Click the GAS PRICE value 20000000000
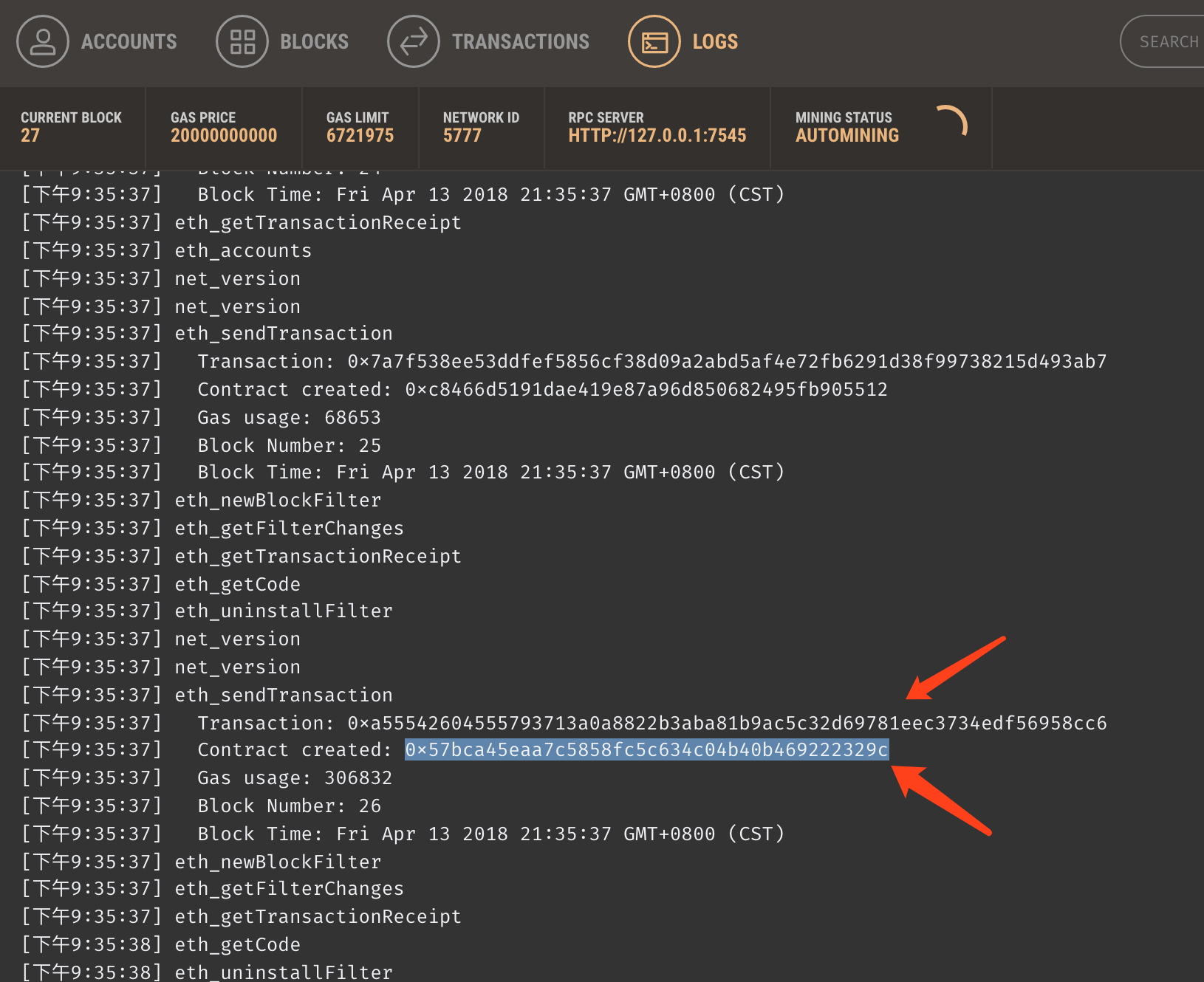The image size is (1204, 982). click(x=224, y=136)
